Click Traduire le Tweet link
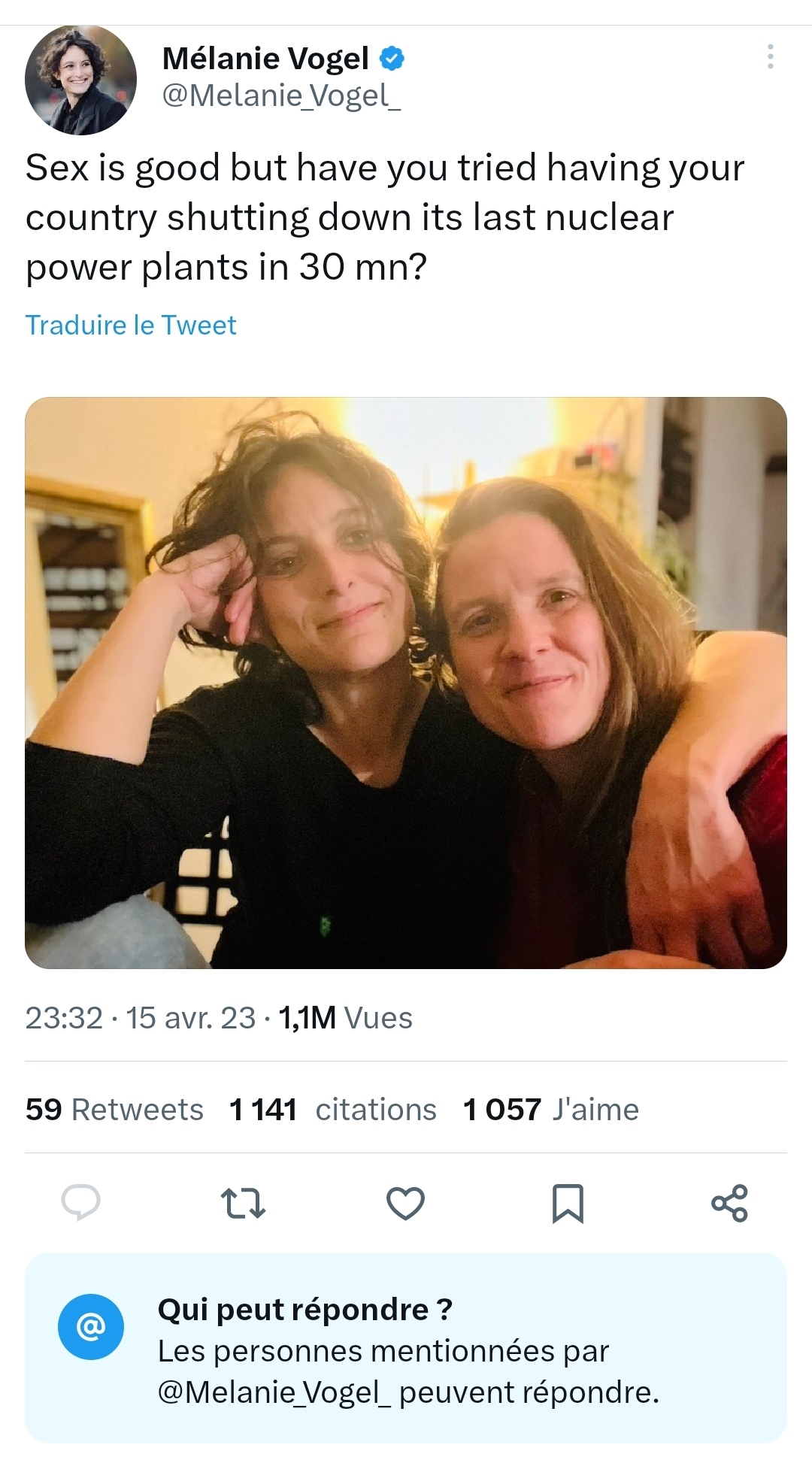Viewport: 812px width, 1457px height. (131, 325)
